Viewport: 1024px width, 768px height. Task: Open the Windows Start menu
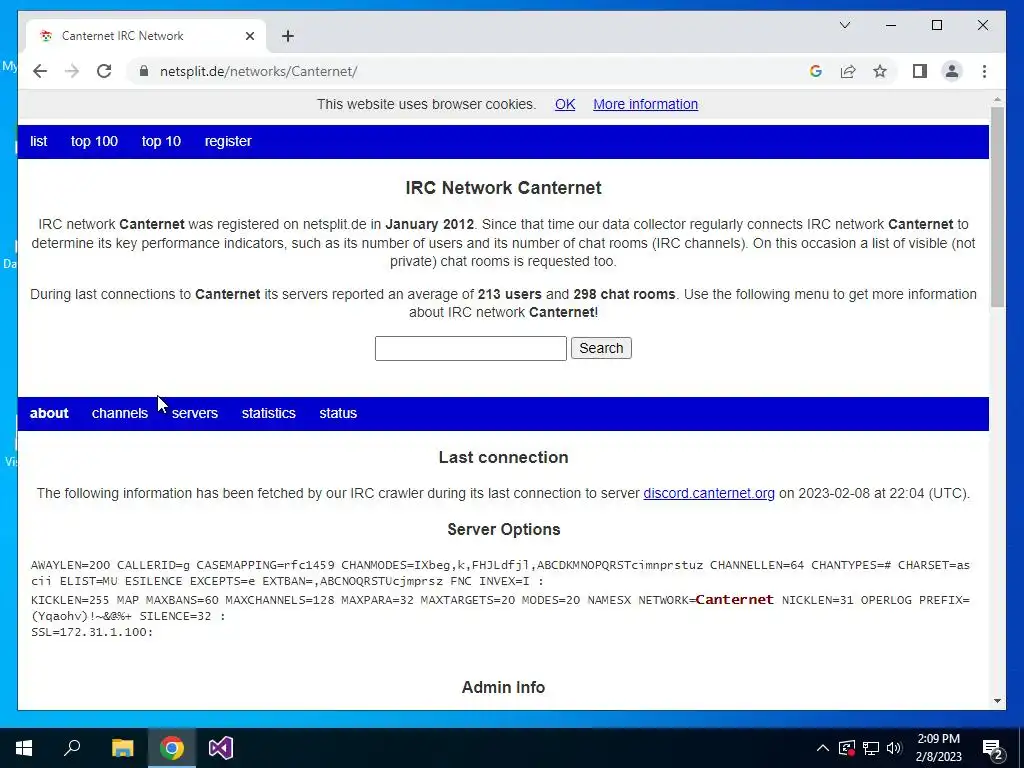coord(24,748)
